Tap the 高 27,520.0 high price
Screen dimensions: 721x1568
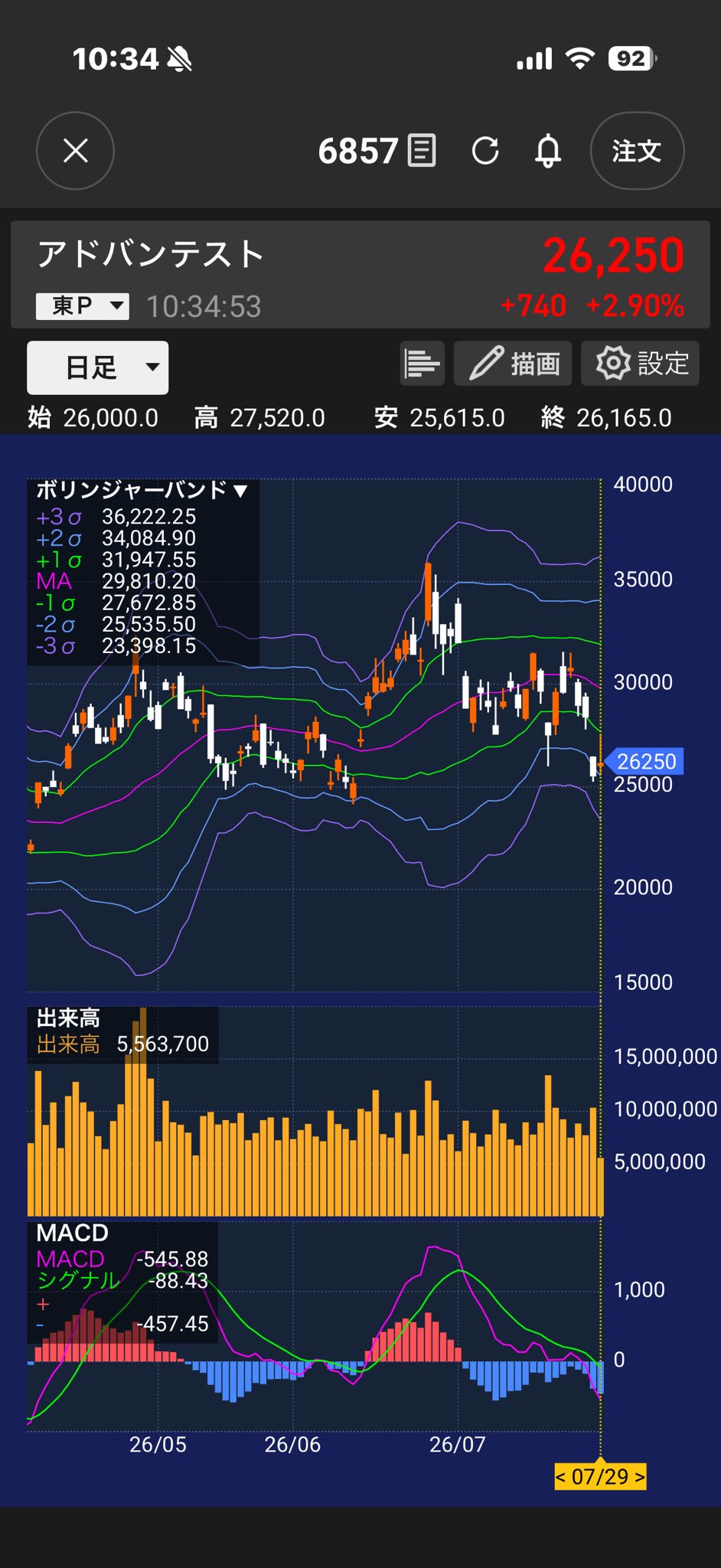[x=259, y=418]
